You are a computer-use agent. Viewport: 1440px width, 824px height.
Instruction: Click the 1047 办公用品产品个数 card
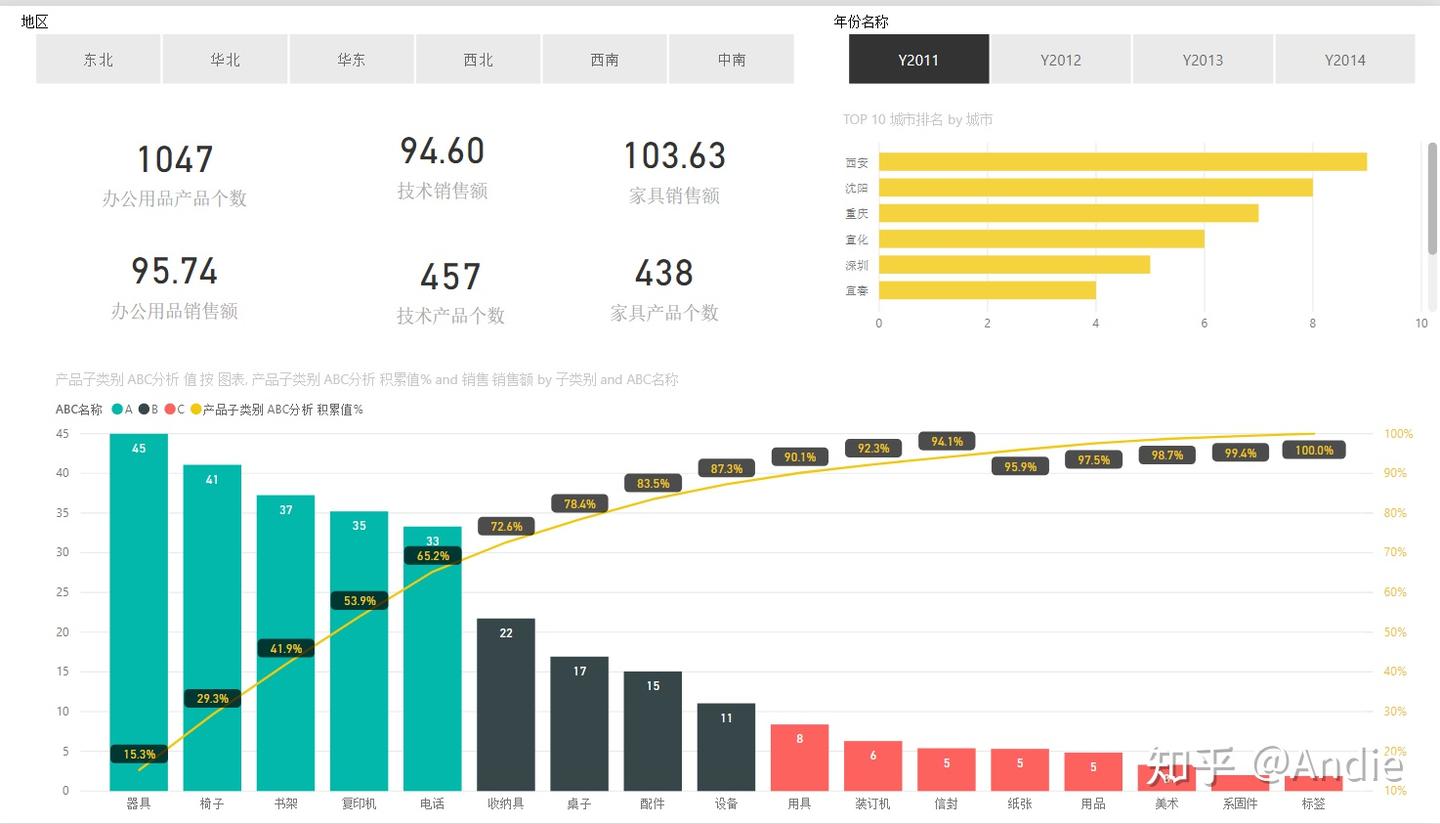pos(174,174)
